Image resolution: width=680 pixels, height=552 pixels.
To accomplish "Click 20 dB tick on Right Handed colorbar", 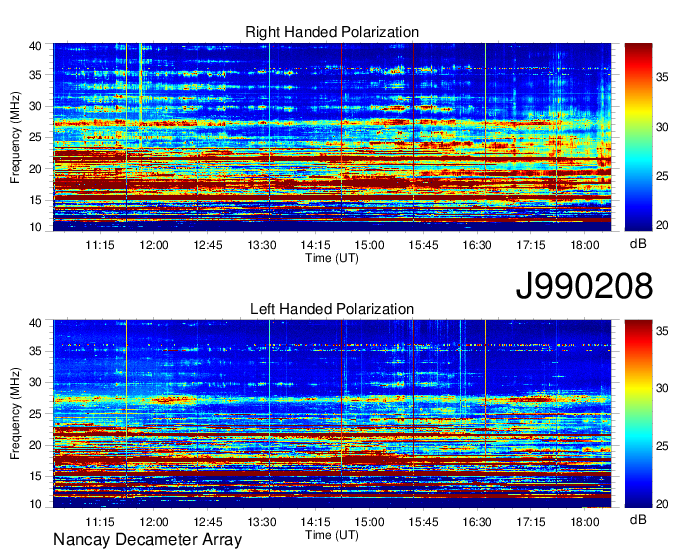I will point(662,225).
